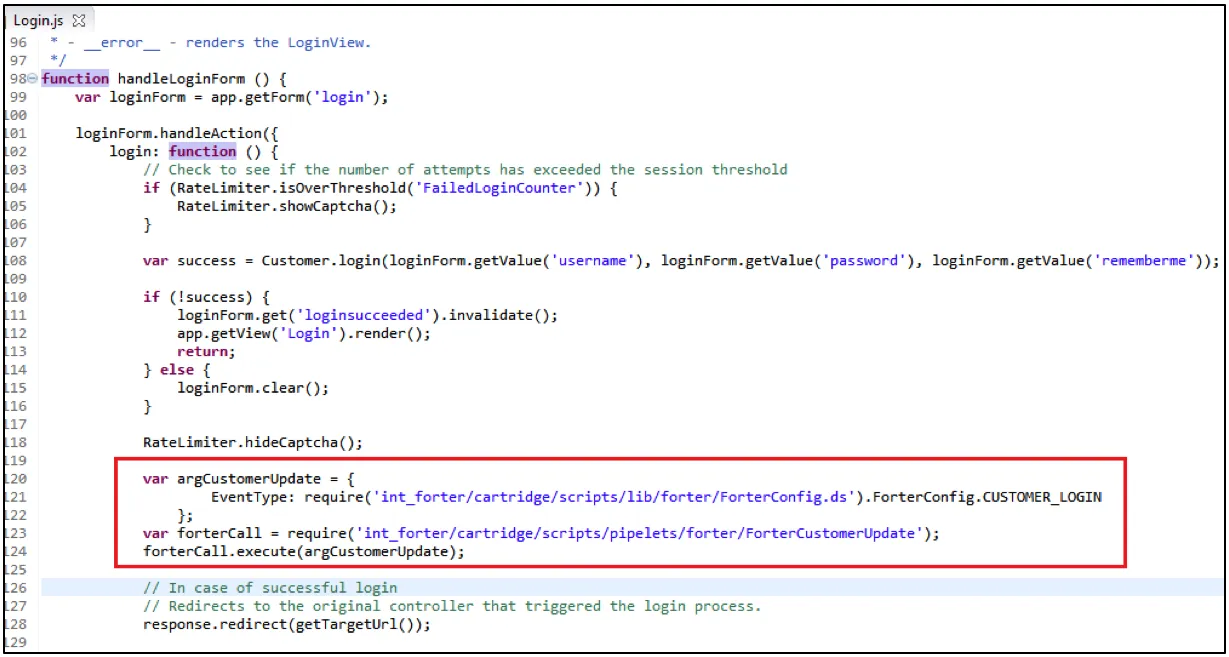
Task: Click the 'if (!success)' condition
Action: pyautogui.click(x=206, y=297)
